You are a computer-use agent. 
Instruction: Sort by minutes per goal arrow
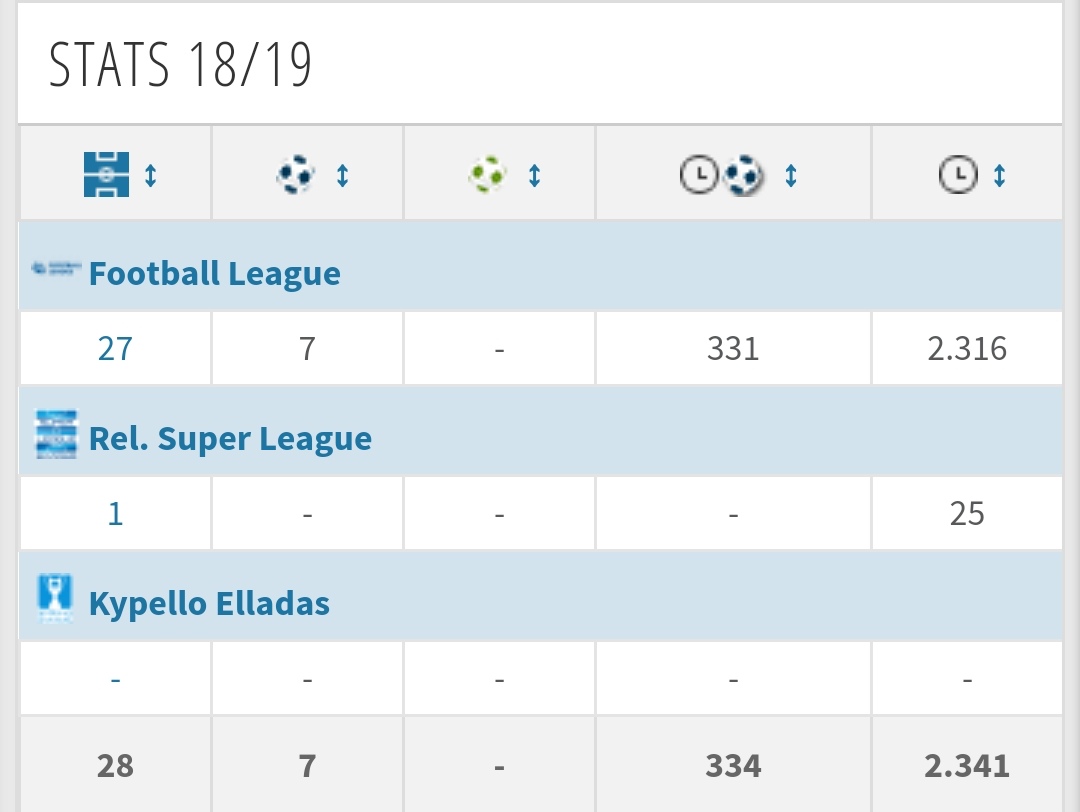click(x=791, y=175)
